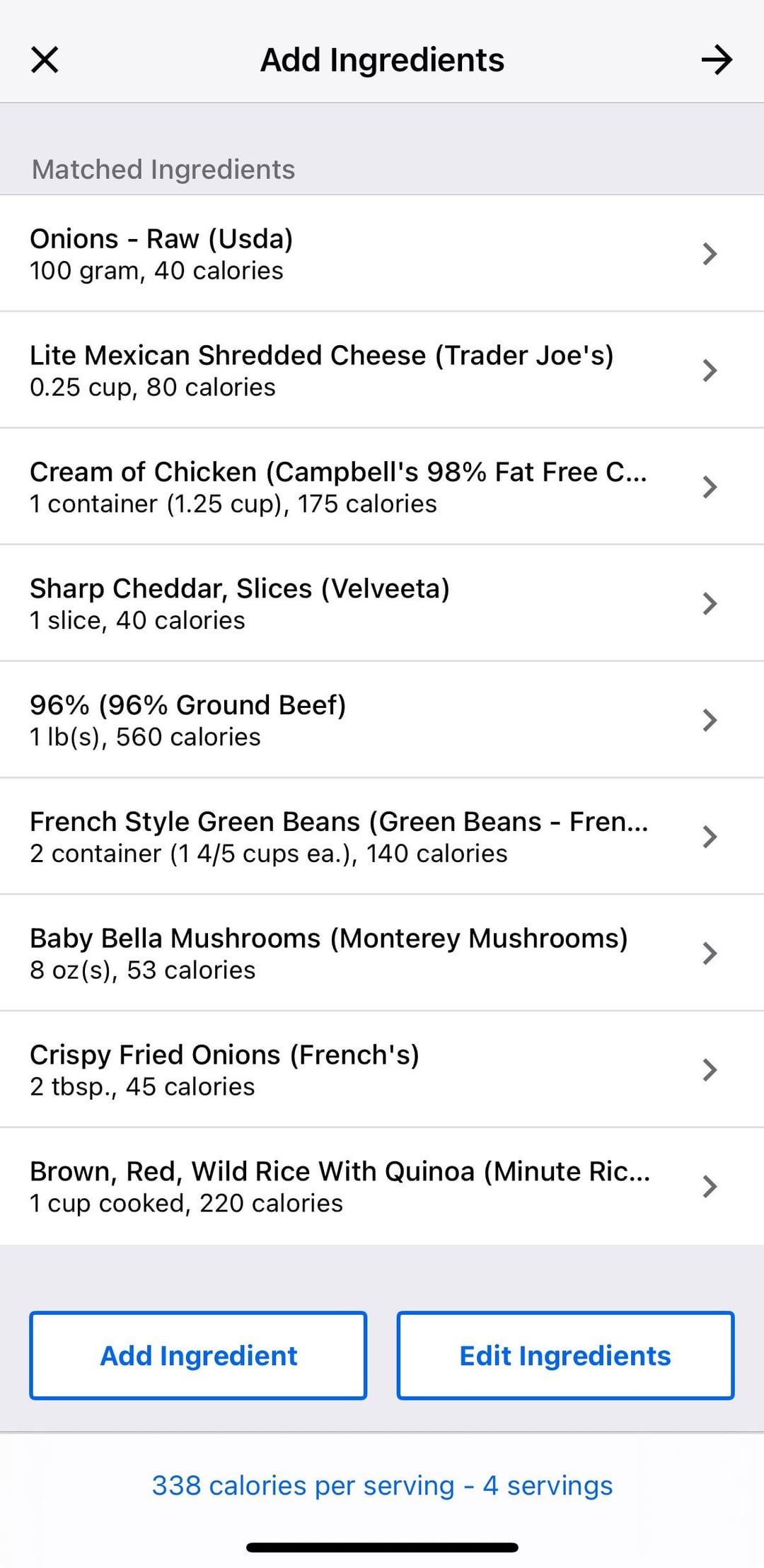Screen dimensions: 764x1568
Task: Select Baby Bella Mushrooms 8 oz entry
Action: point(142,970)
